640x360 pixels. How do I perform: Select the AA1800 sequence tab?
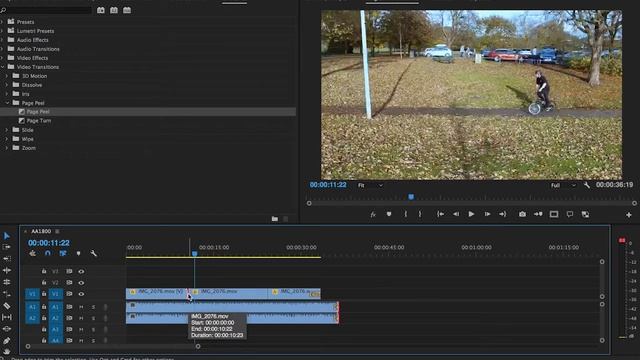coord(41,231)
